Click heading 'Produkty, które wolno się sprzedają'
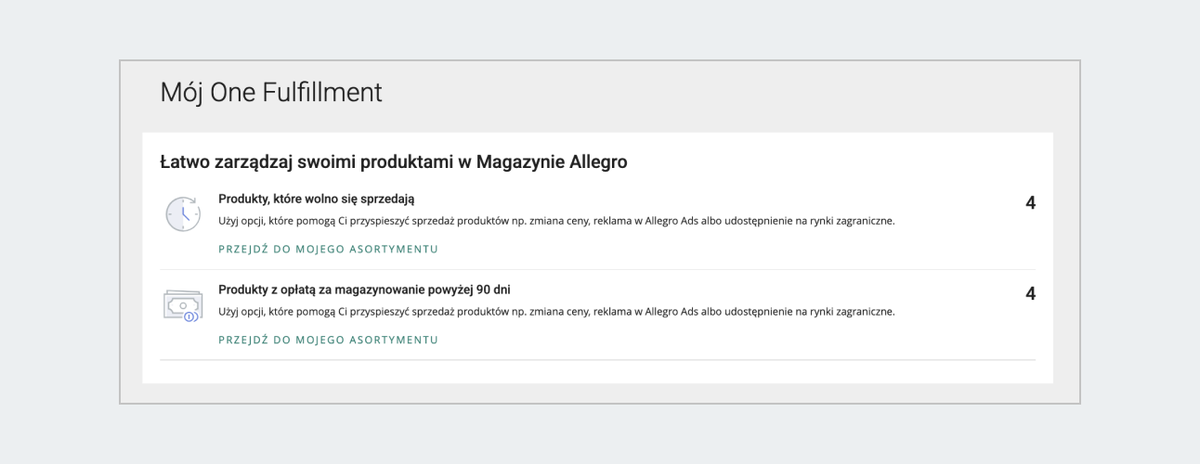 pos(316,199)
